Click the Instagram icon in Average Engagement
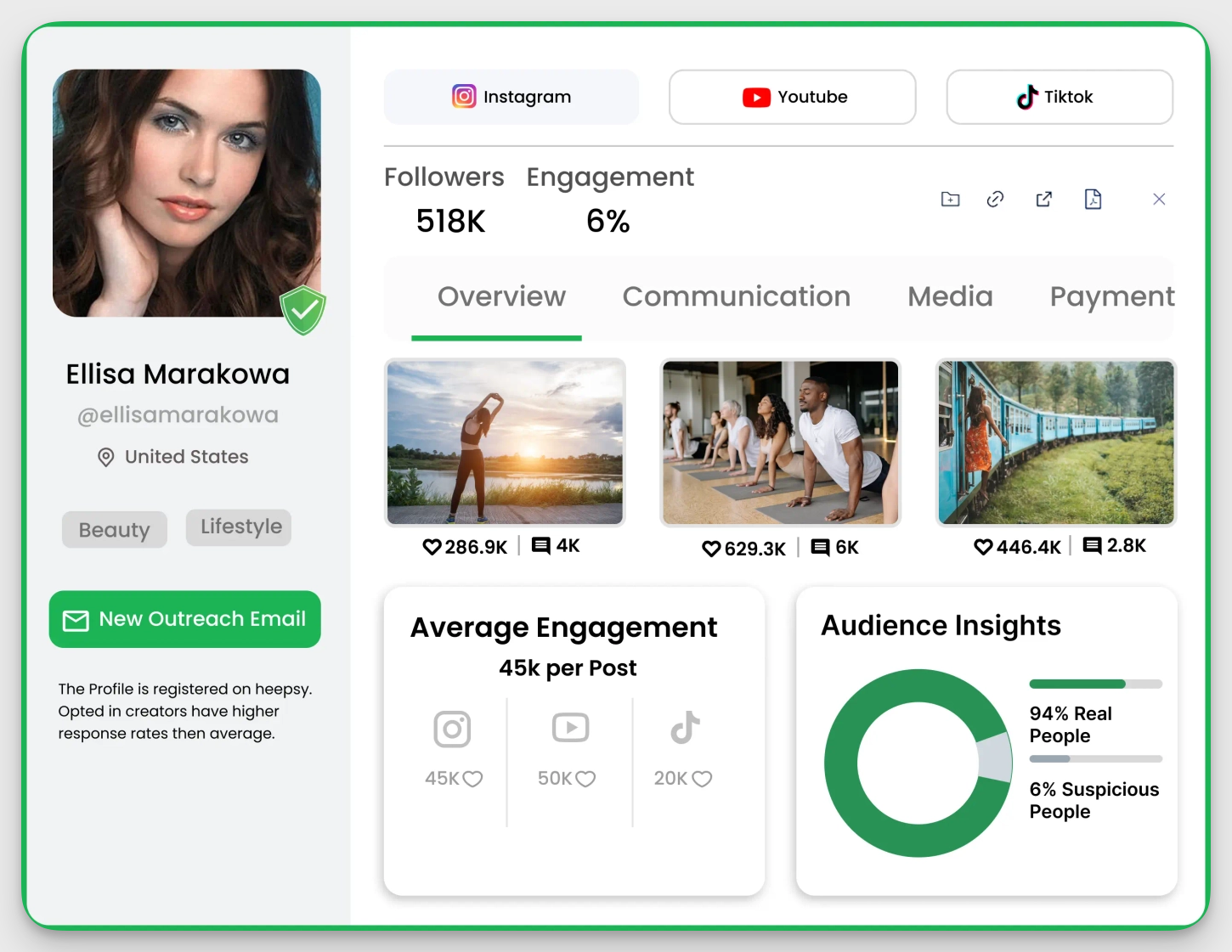This screenshot has height=952, width=1232. [x=452, y=729]
